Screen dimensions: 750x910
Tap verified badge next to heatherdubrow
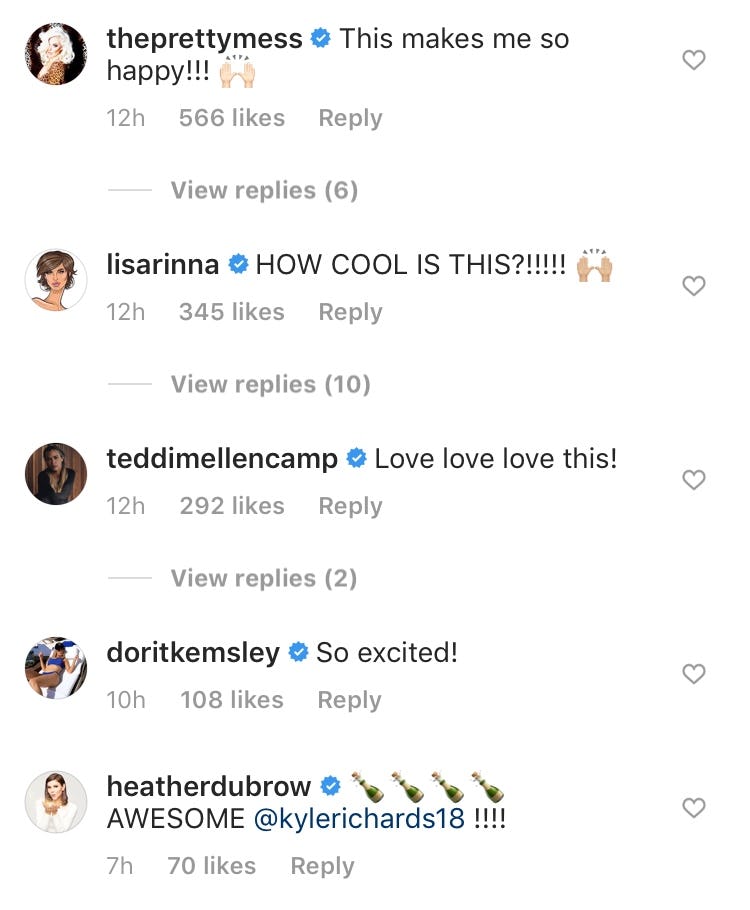coord(331,787)
